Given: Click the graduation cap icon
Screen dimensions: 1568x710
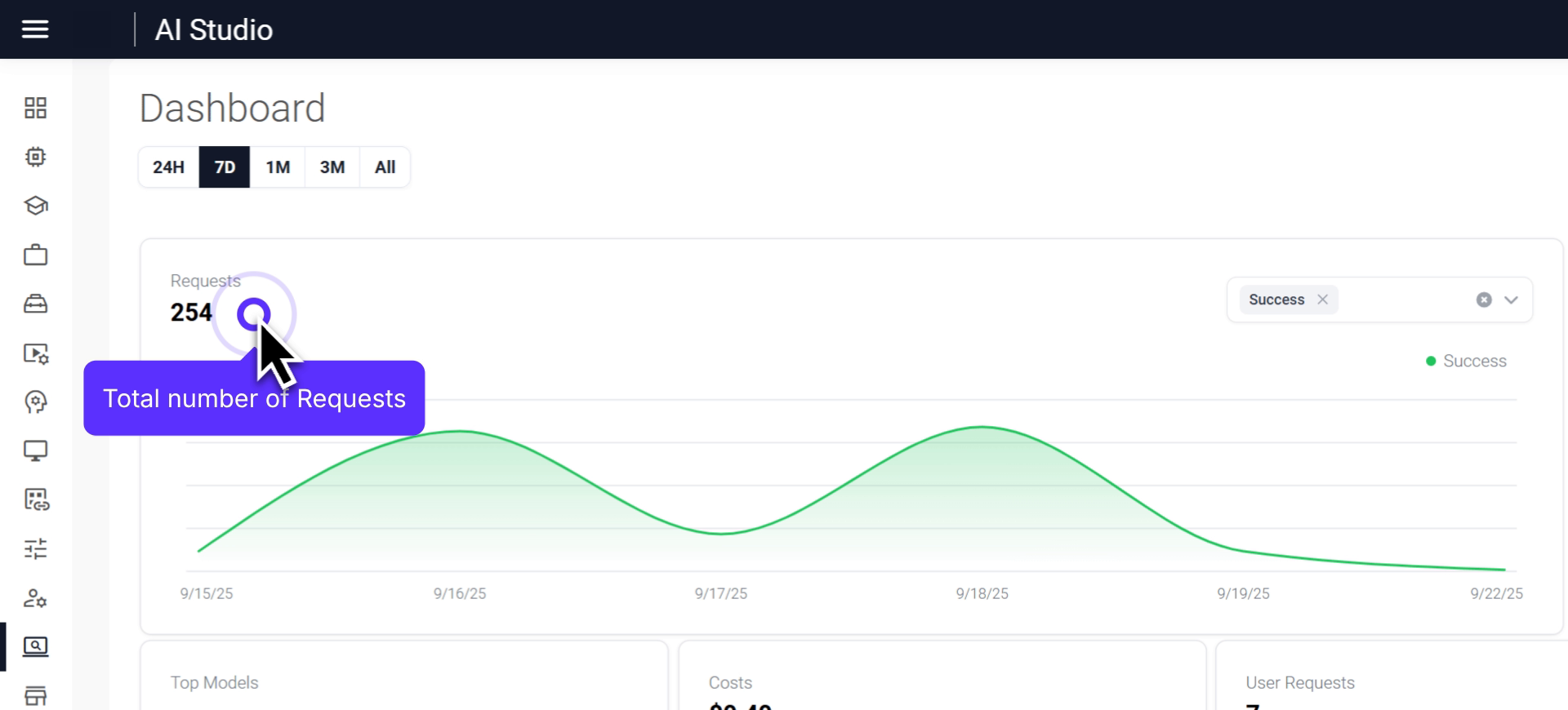Looking at the screenshot, I should pyautogui.click(x=35, y=206).
